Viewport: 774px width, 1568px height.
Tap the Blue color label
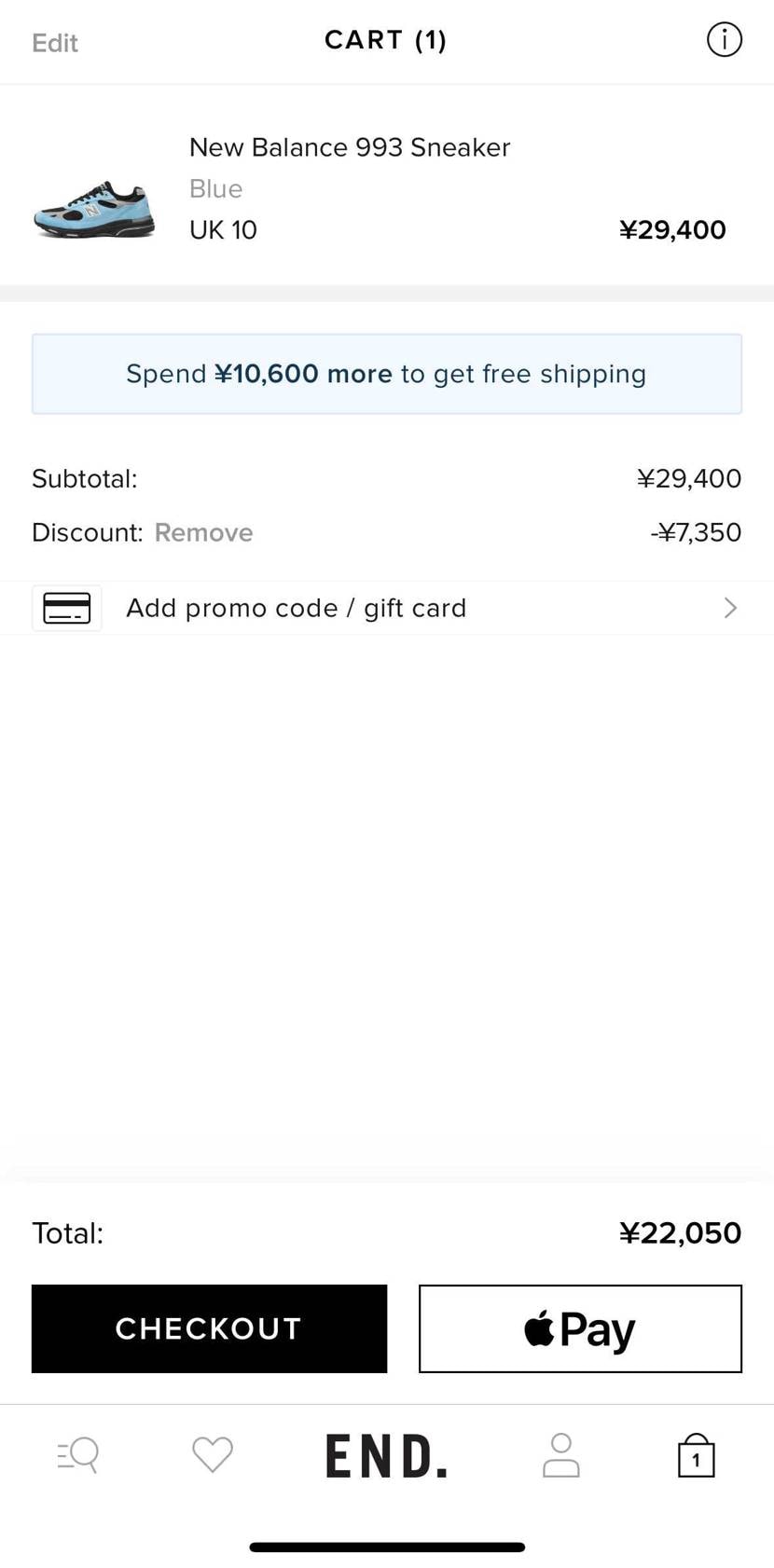point(215,188)
